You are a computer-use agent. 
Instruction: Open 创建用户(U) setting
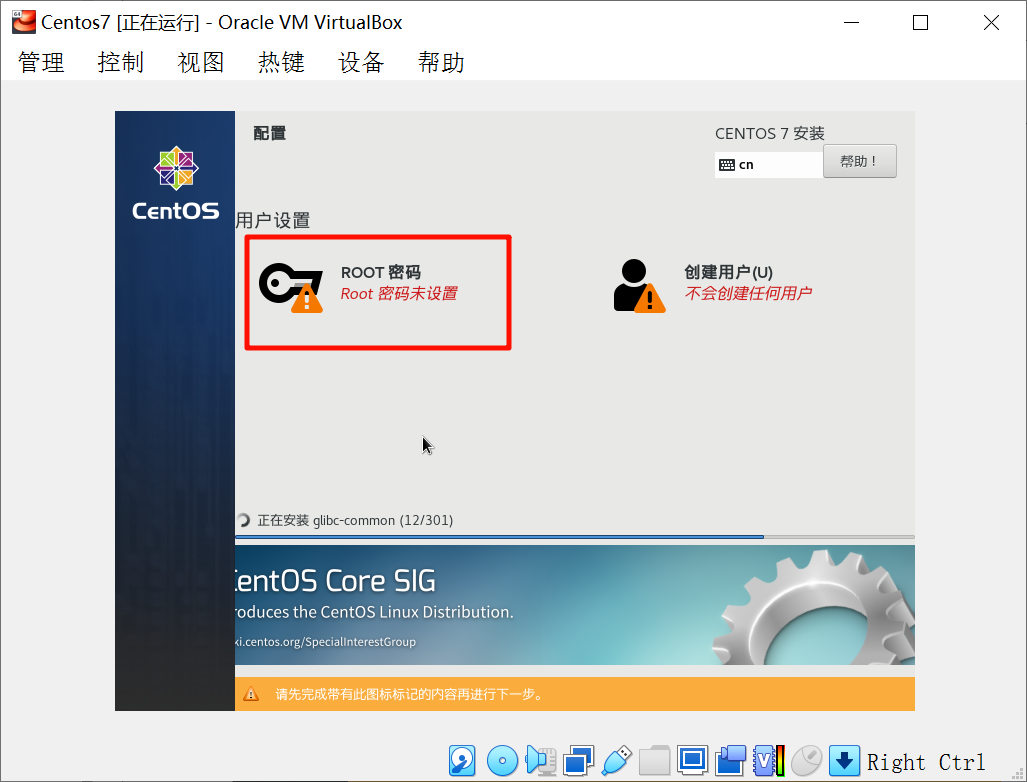coord(713,286)
